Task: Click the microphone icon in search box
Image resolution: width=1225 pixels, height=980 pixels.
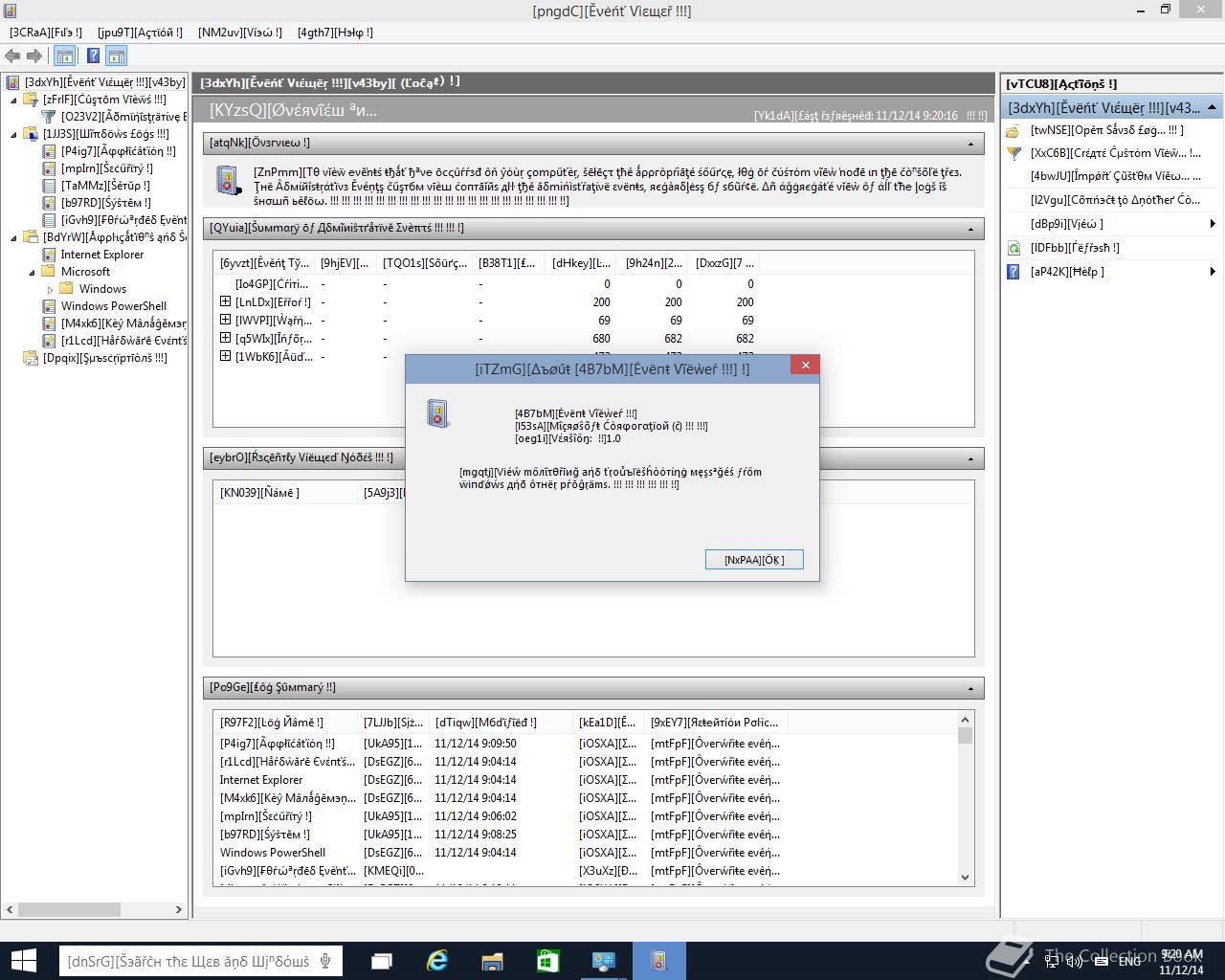Action: pyautogui.click(x=325, y=961)
